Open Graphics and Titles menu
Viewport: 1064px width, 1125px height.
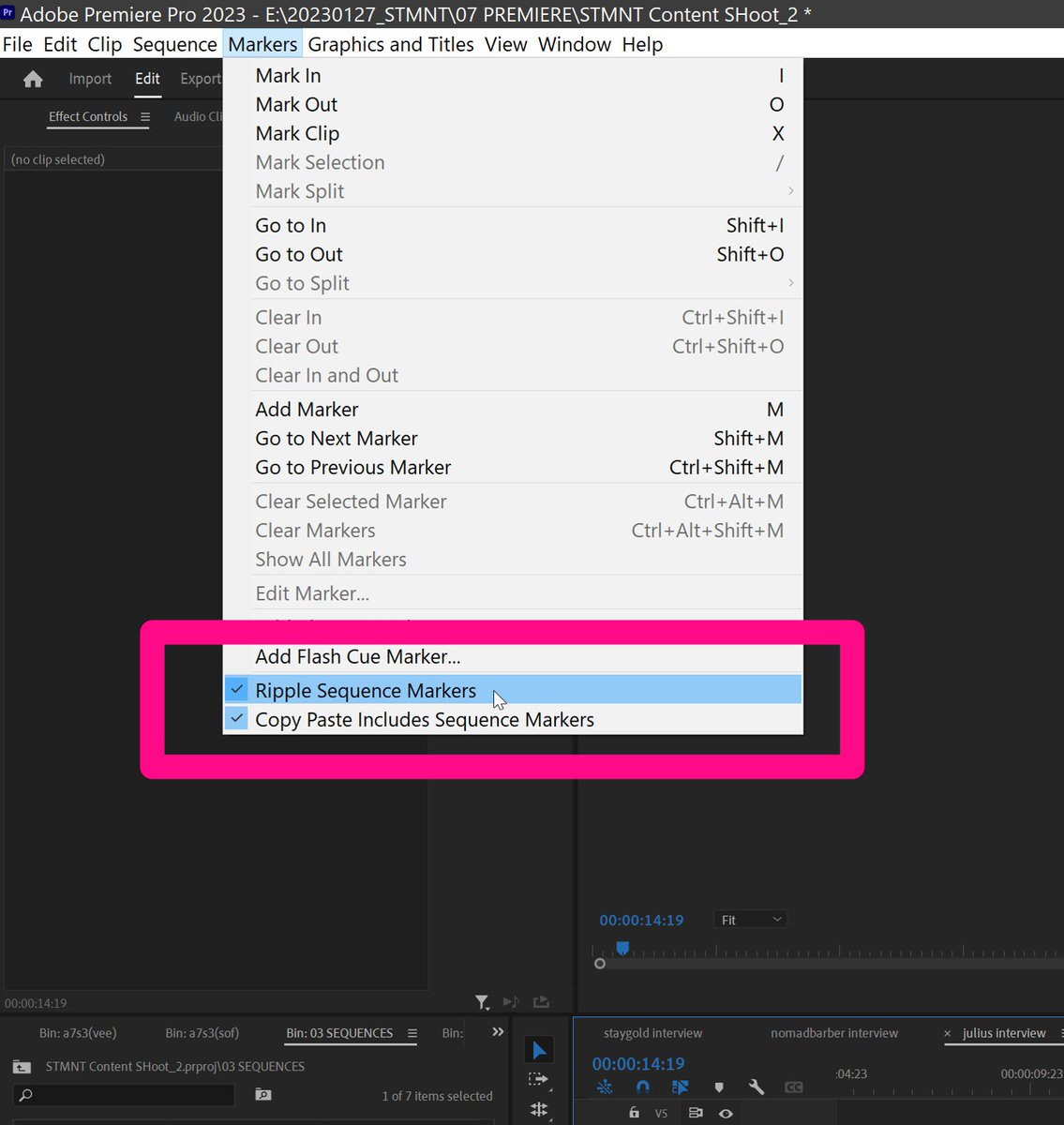coord(391,44)
